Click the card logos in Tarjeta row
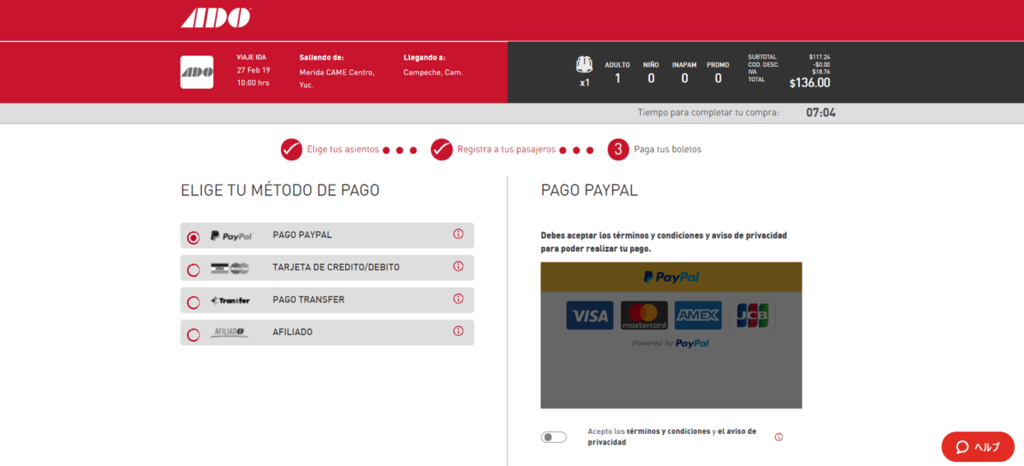The width and height of the screenshot is (1024, 466). 230,268
